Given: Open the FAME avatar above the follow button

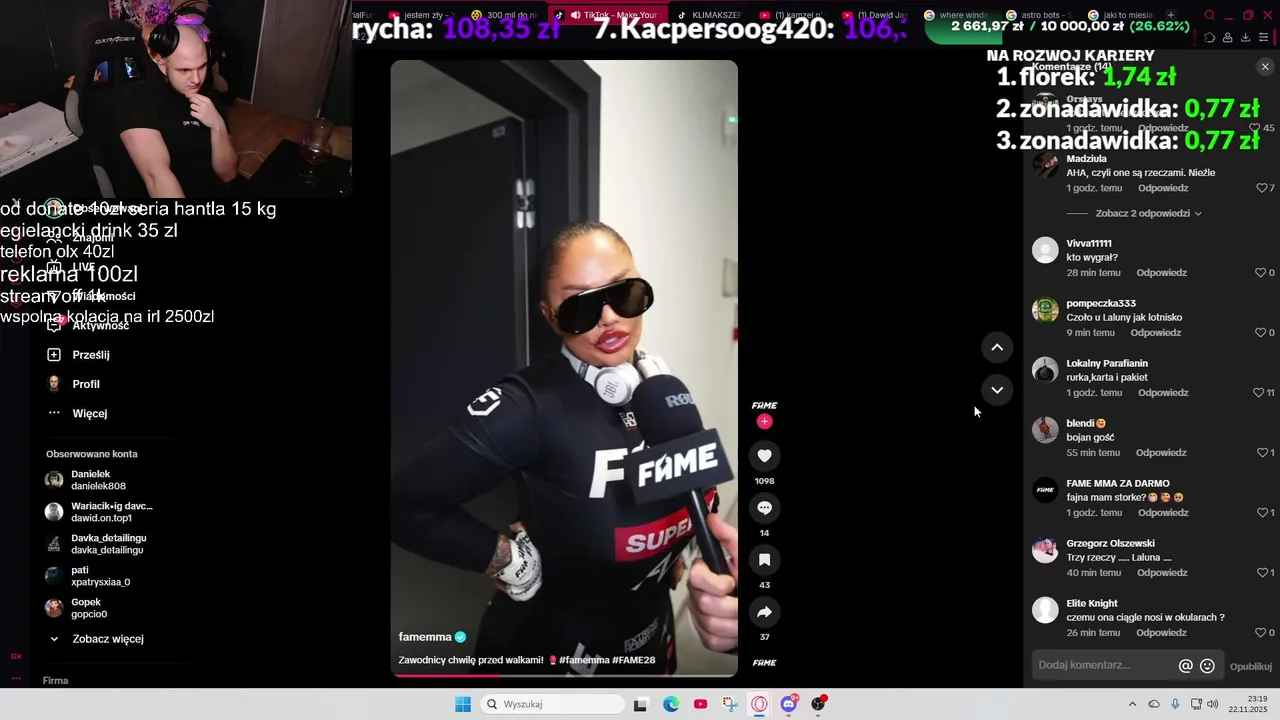Looking at the screenshot, I should coord(764,405).
